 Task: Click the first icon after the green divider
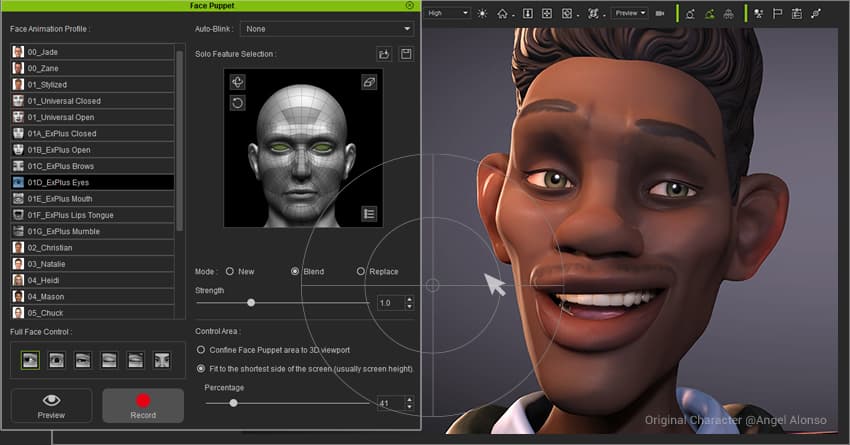click(690, 14)
